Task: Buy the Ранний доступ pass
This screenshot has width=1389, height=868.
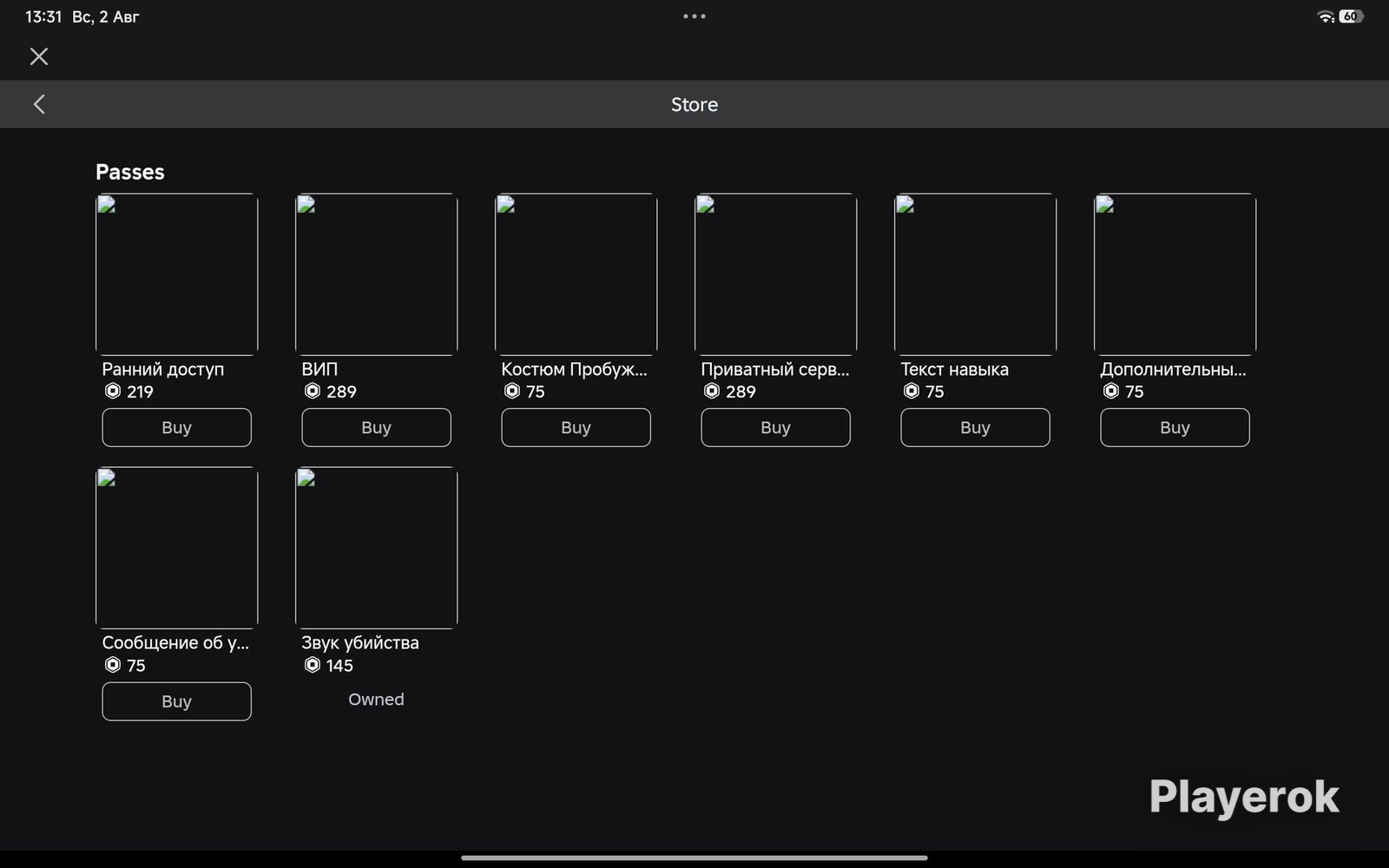Action: (x=176, y=427)
